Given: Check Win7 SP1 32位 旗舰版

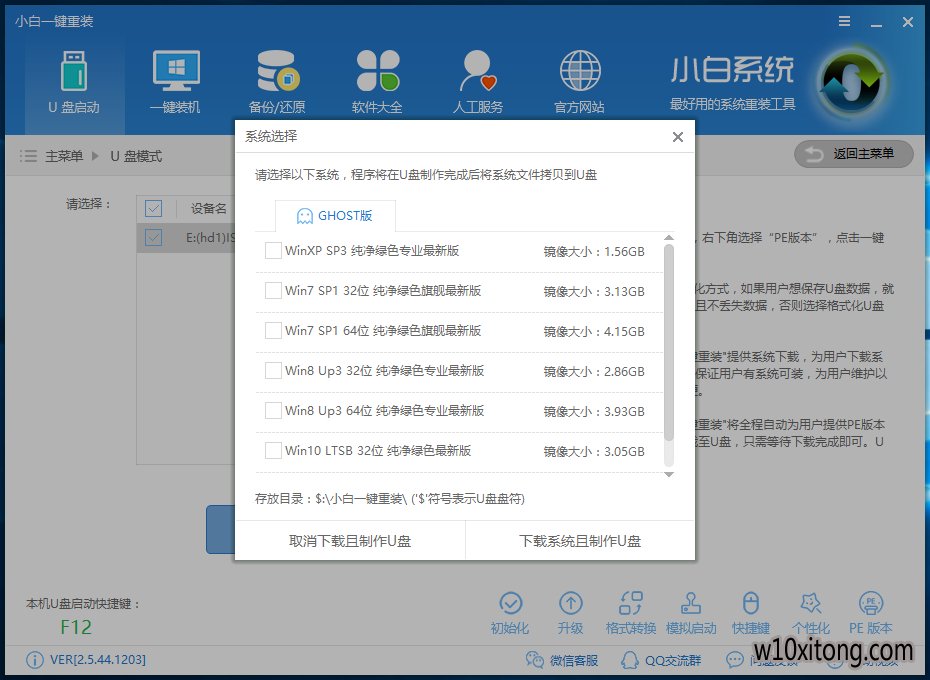Looking at the screenshot, I should (273, 291).
